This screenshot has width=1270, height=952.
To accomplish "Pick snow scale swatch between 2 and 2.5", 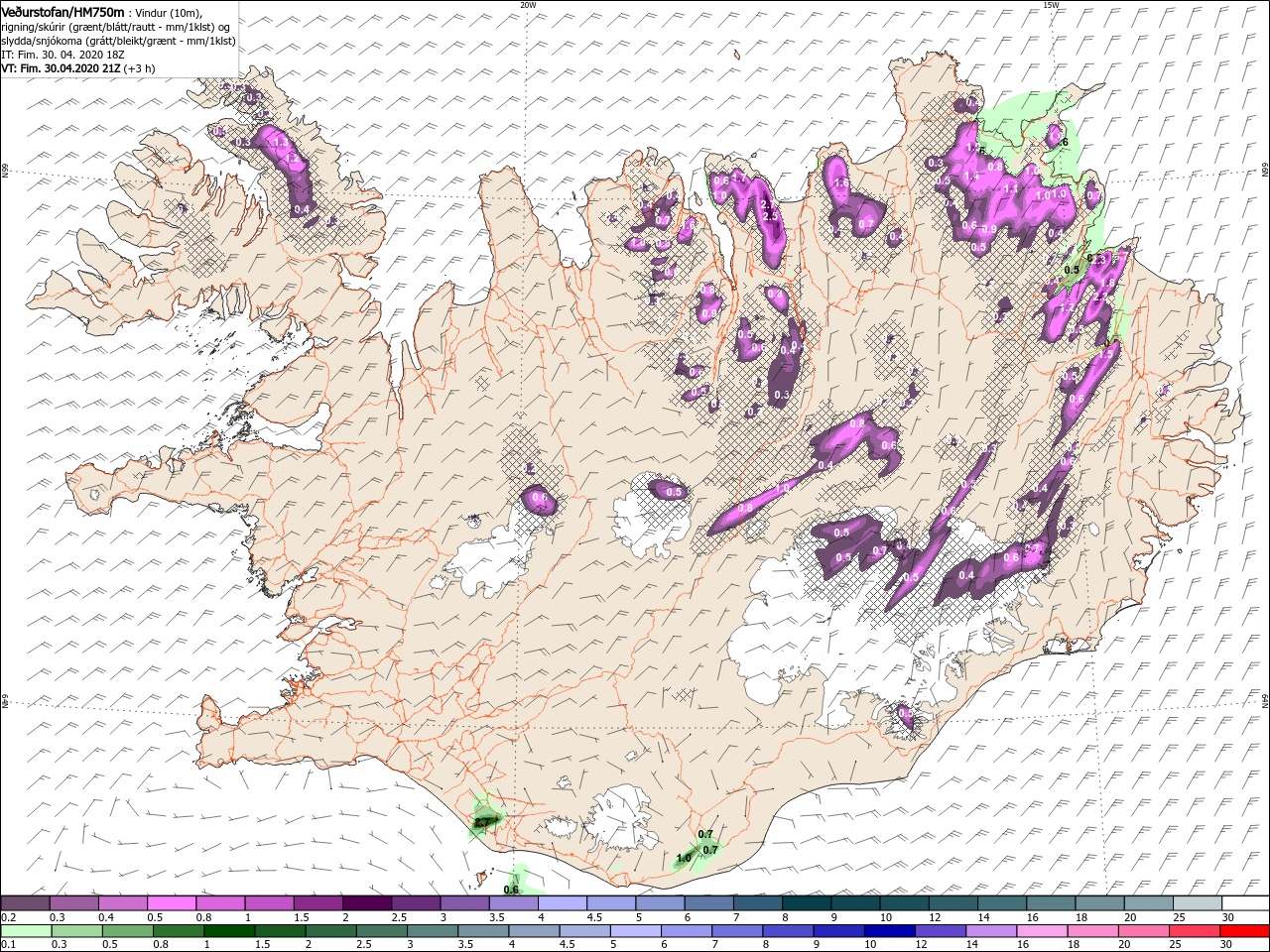I will pos(366,903).
